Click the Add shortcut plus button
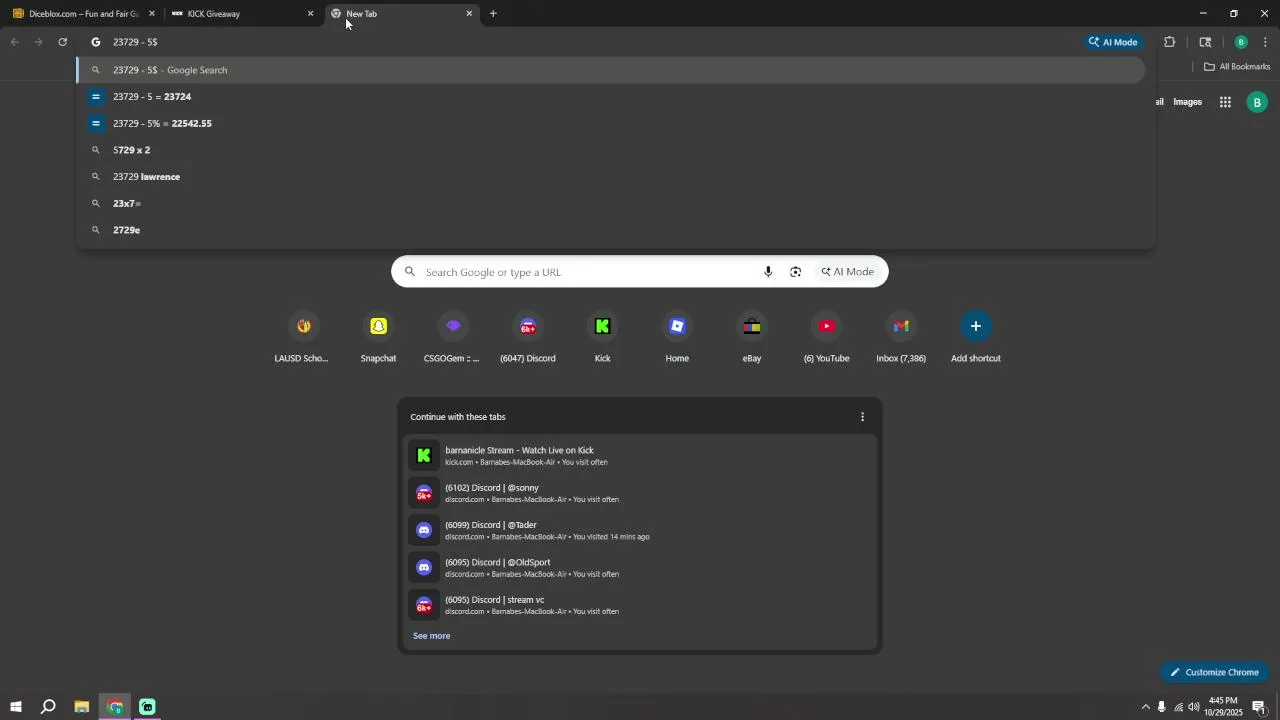This screenshot has height=720, width=1280. pos(976,326)
